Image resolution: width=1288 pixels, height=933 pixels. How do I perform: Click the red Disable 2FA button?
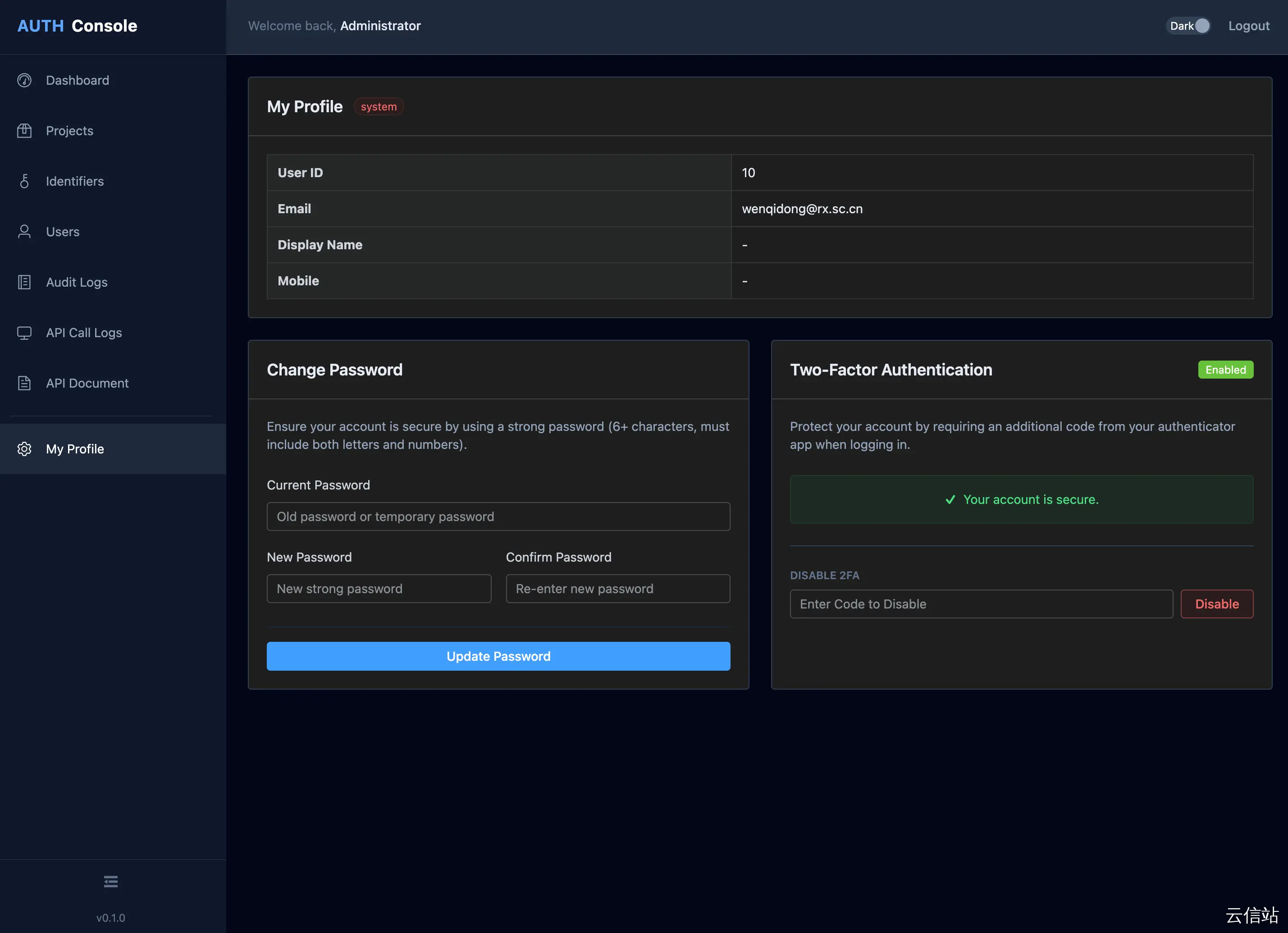tap(1216, 604)
